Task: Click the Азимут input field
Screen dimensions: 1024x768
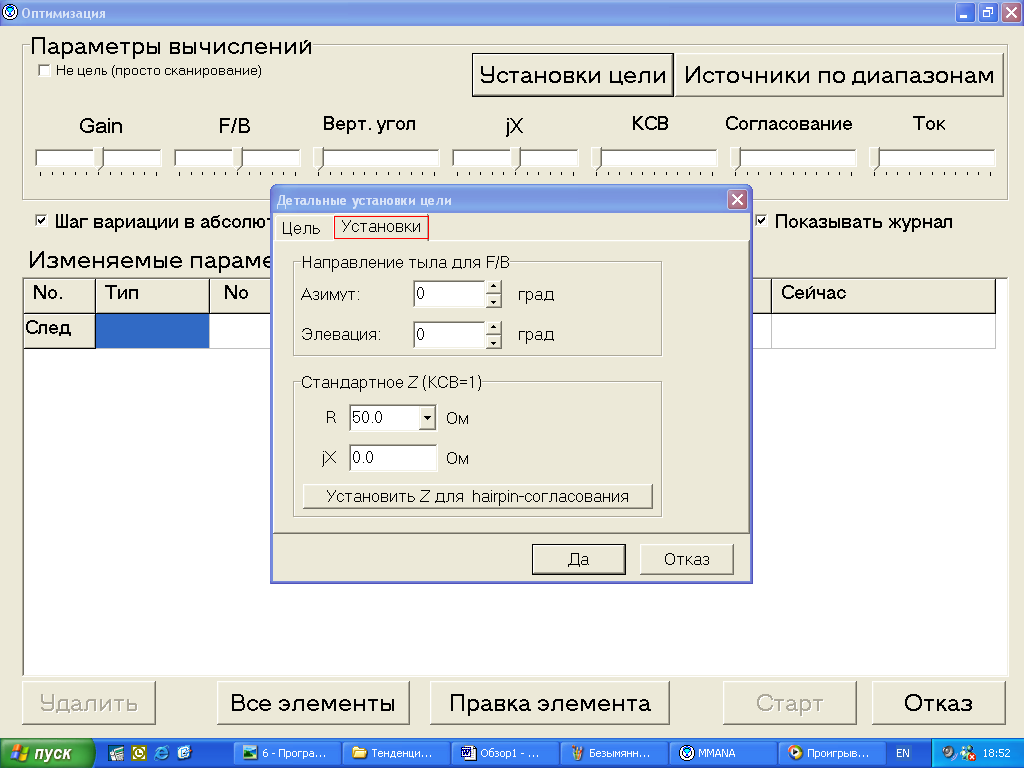Action: (449, 294)
